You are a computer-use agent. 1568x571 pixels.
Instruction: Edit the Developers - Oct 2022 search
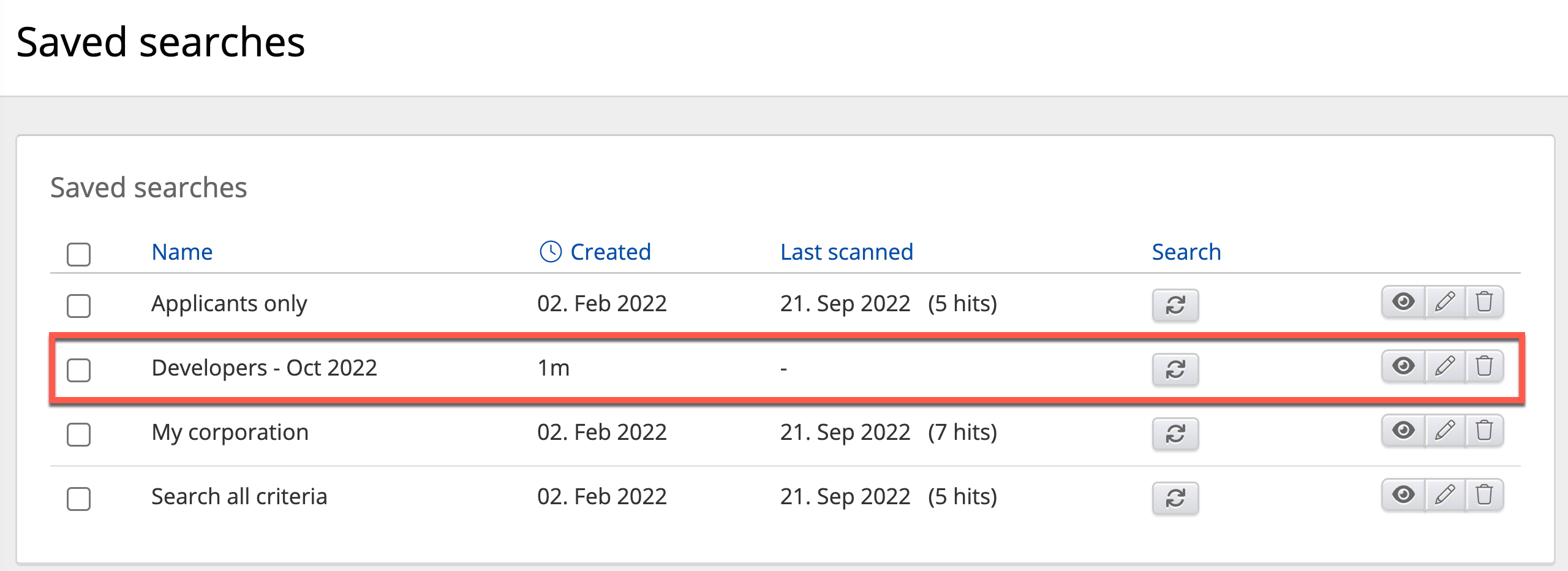coord(1445,366)
